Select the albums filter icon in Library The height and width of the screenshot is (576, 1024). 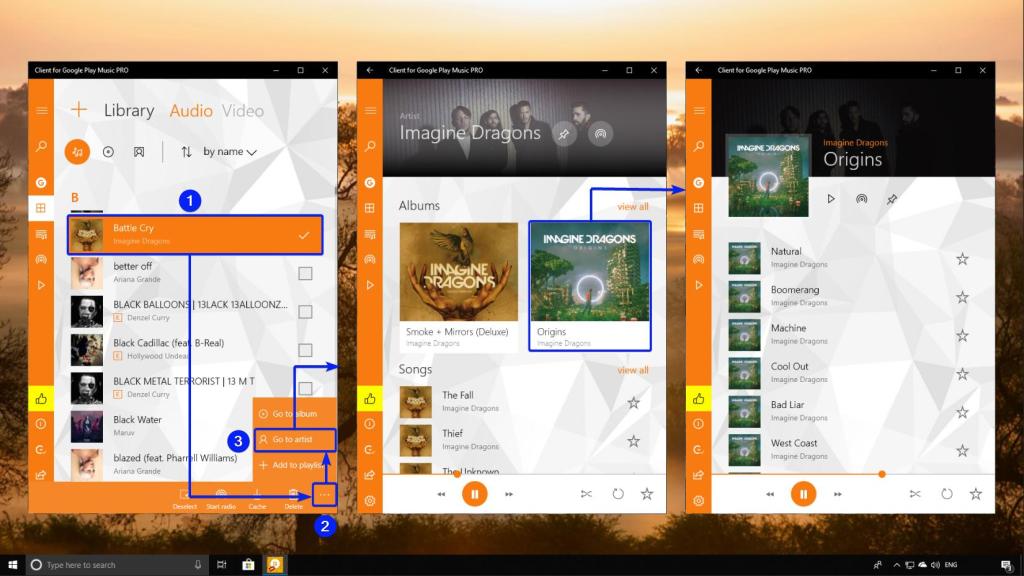pos(108,152)
